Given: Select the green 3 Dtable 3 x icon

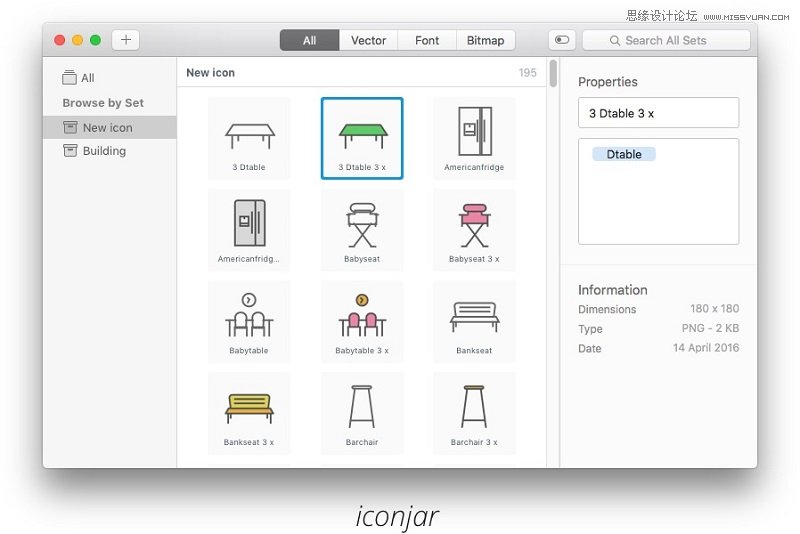Looking at the screenshot, I should 361,135.
